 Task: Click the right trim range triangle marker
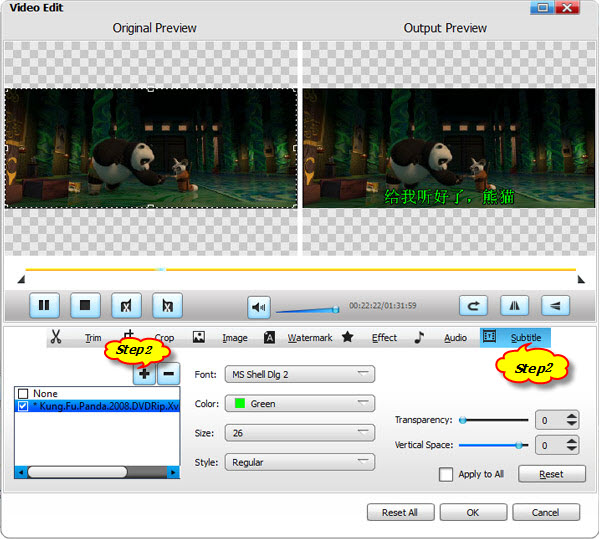click(581, 280)
